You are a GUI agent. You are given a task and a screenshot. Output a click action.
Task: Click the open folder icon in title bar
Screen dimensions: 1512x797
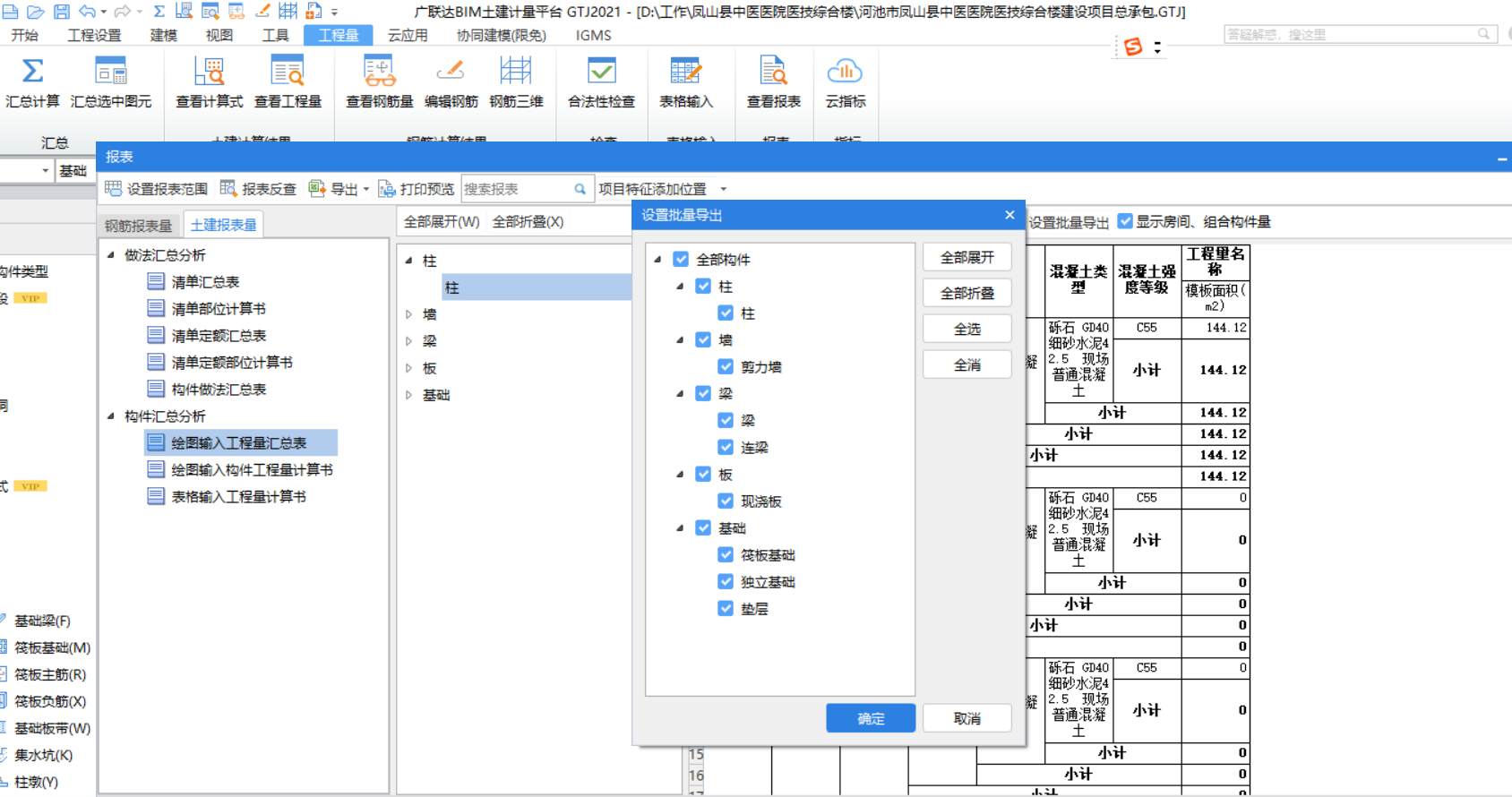[x=36, y=12]
